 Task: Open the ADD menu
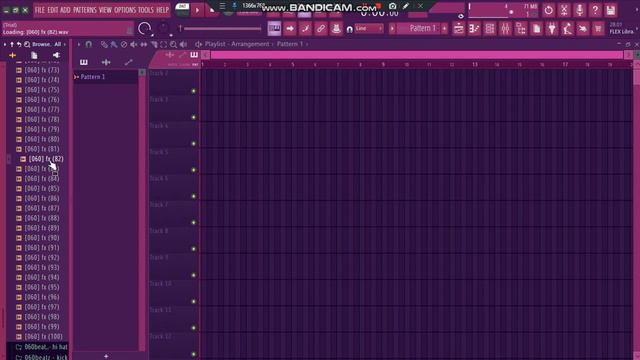click(65, 10)
